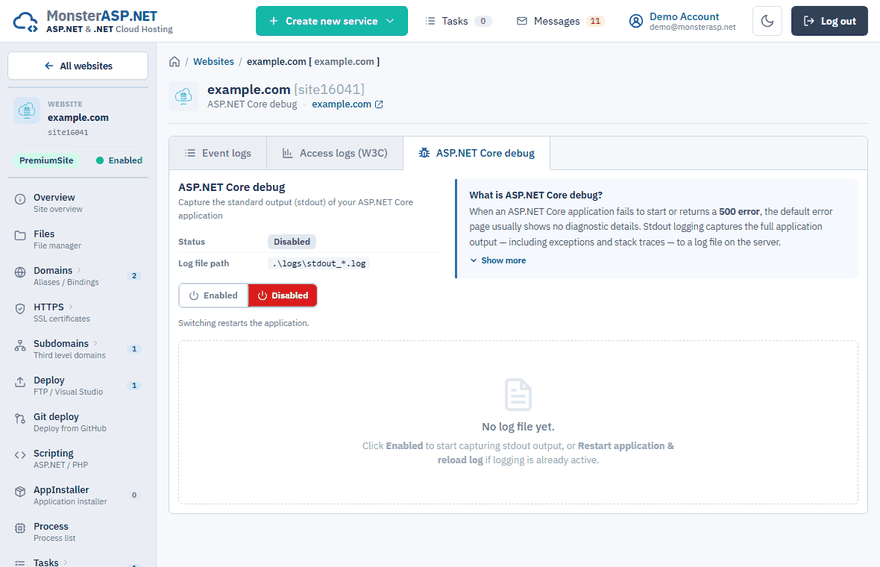Click log file path .\logs\stdout_*.log
Viewport: 880px width, 567px height.
tap(319, 263)
